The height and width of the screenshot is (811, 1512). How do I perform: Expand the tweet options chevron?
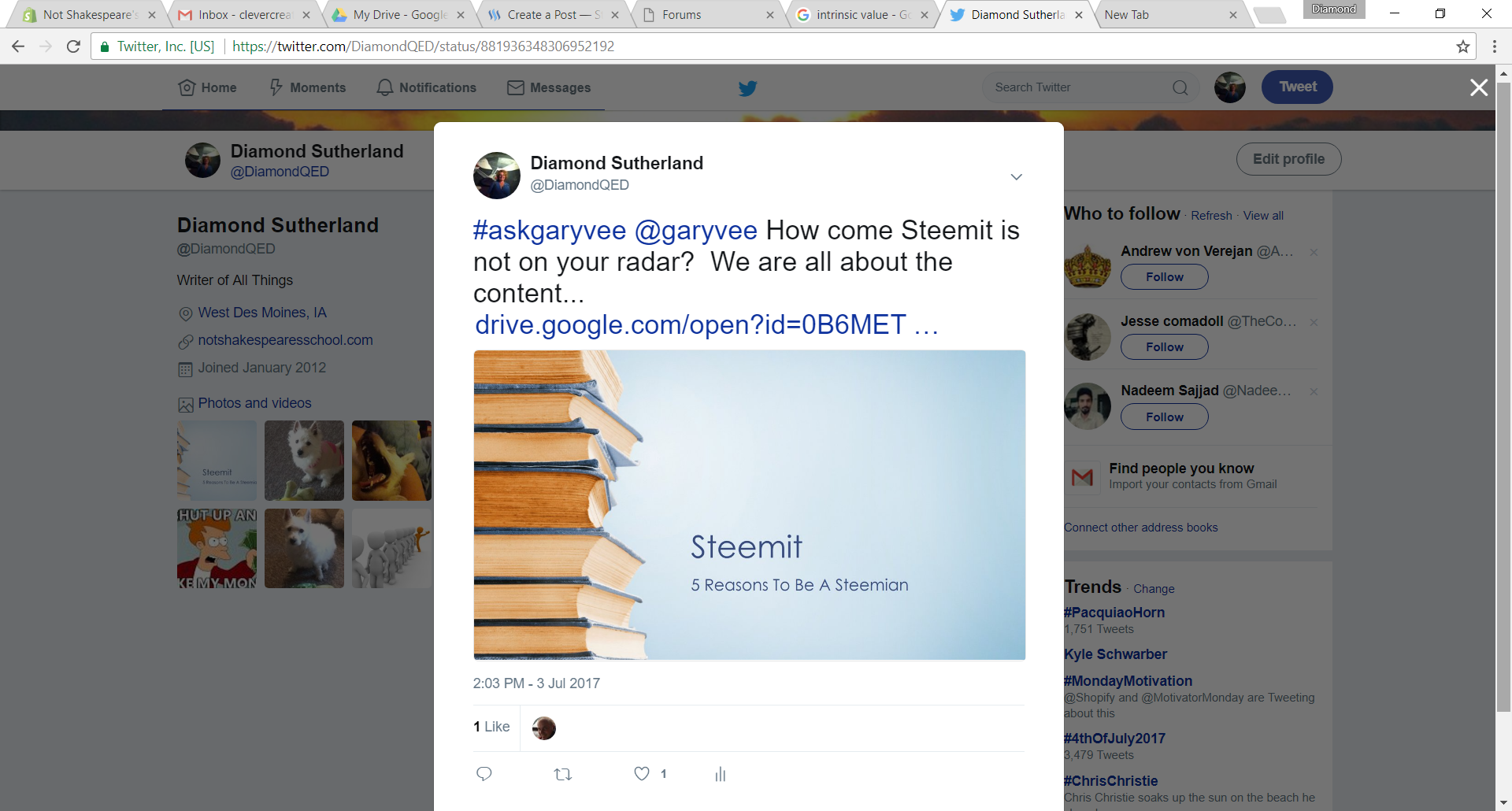tap(1016, 177)
